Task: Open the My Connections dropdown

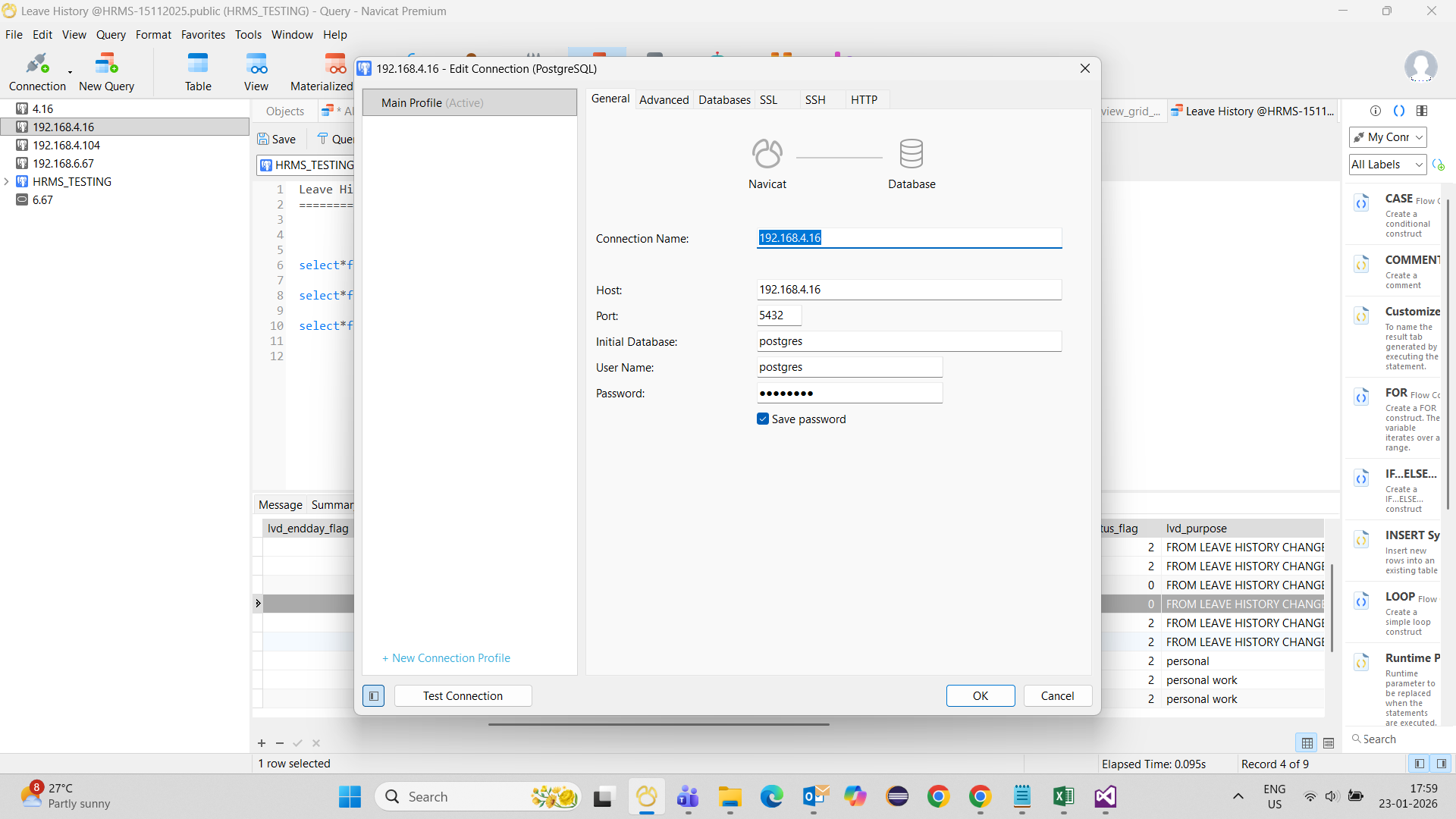Action: (1388, 137)
